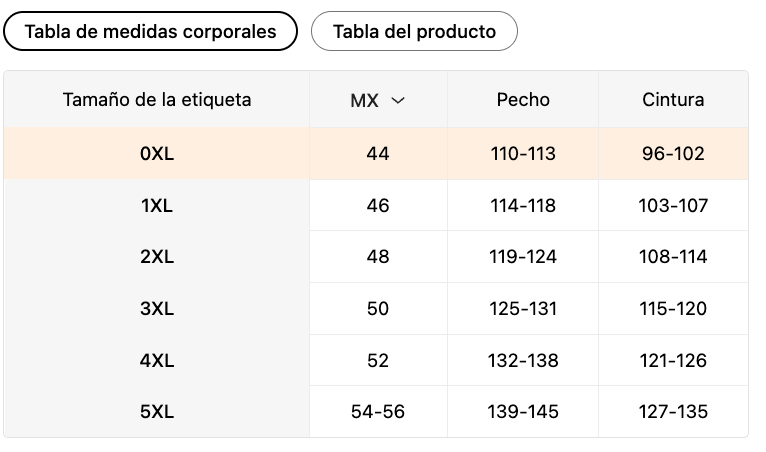This screenshot has width=766, height=452.
Task: Click the Pecho column header
Action: 523,100
